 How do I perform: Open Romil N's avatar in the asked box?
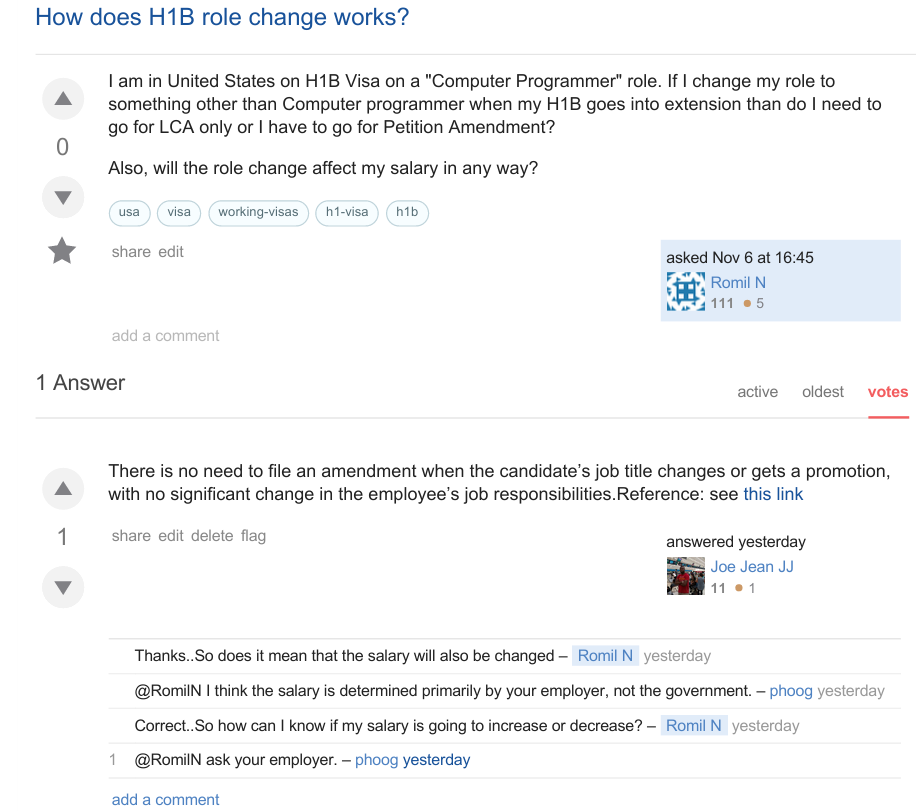coord(686,292)
